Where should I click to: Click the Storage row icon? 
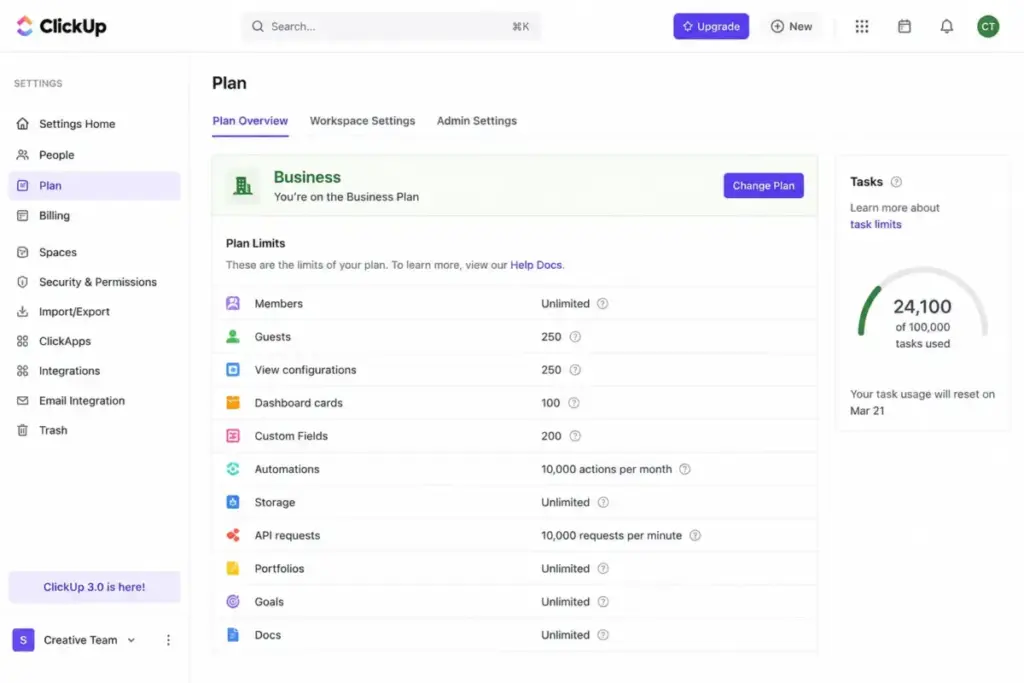point(232,501)
